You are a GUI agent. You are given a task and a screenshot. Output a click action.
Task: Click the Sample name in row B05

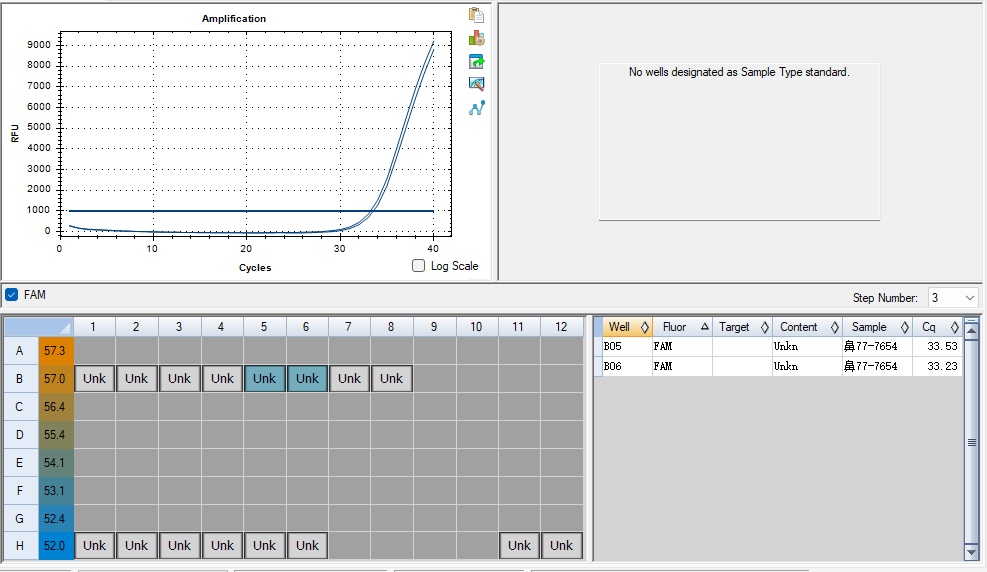(x=871, y=346)
